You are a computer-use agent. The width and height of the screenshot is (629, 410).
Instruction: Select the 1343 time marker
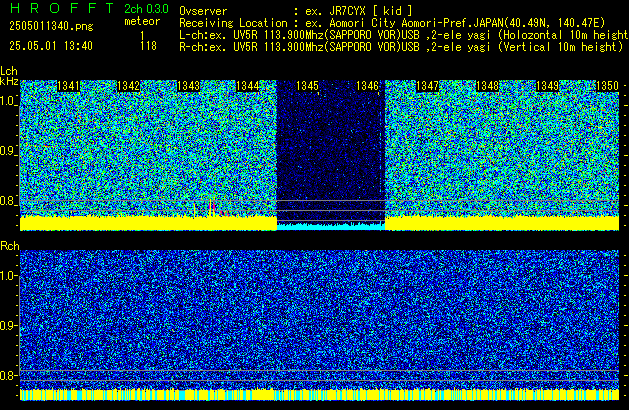(188, 86)
